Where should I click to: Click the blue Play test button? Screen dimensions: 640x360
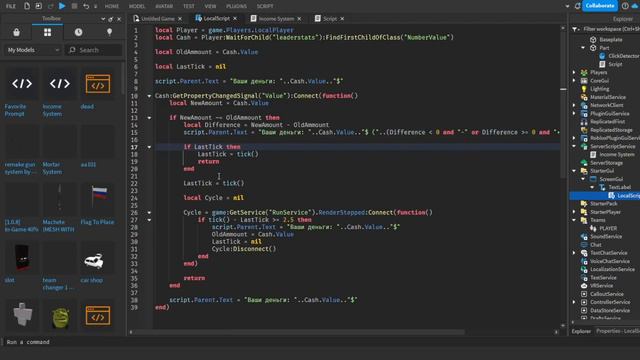coord(62,6)
